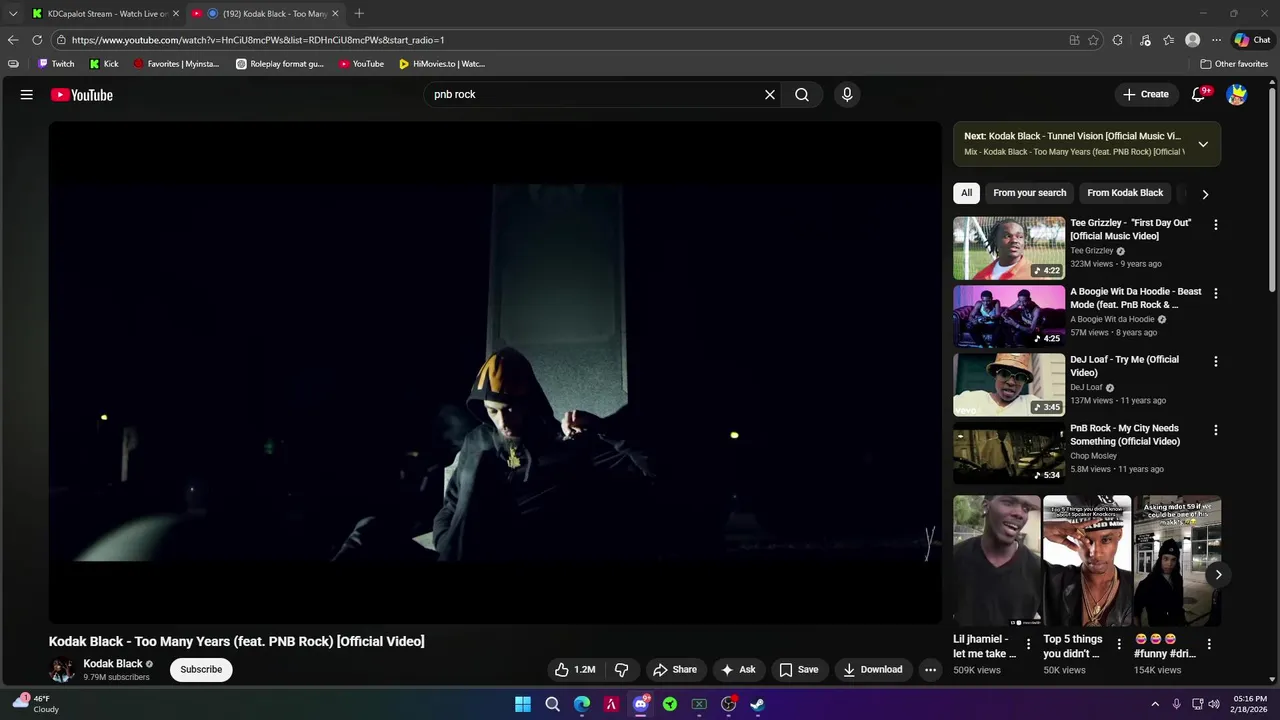
Task: Ask about this video
Action: point(739,670)
